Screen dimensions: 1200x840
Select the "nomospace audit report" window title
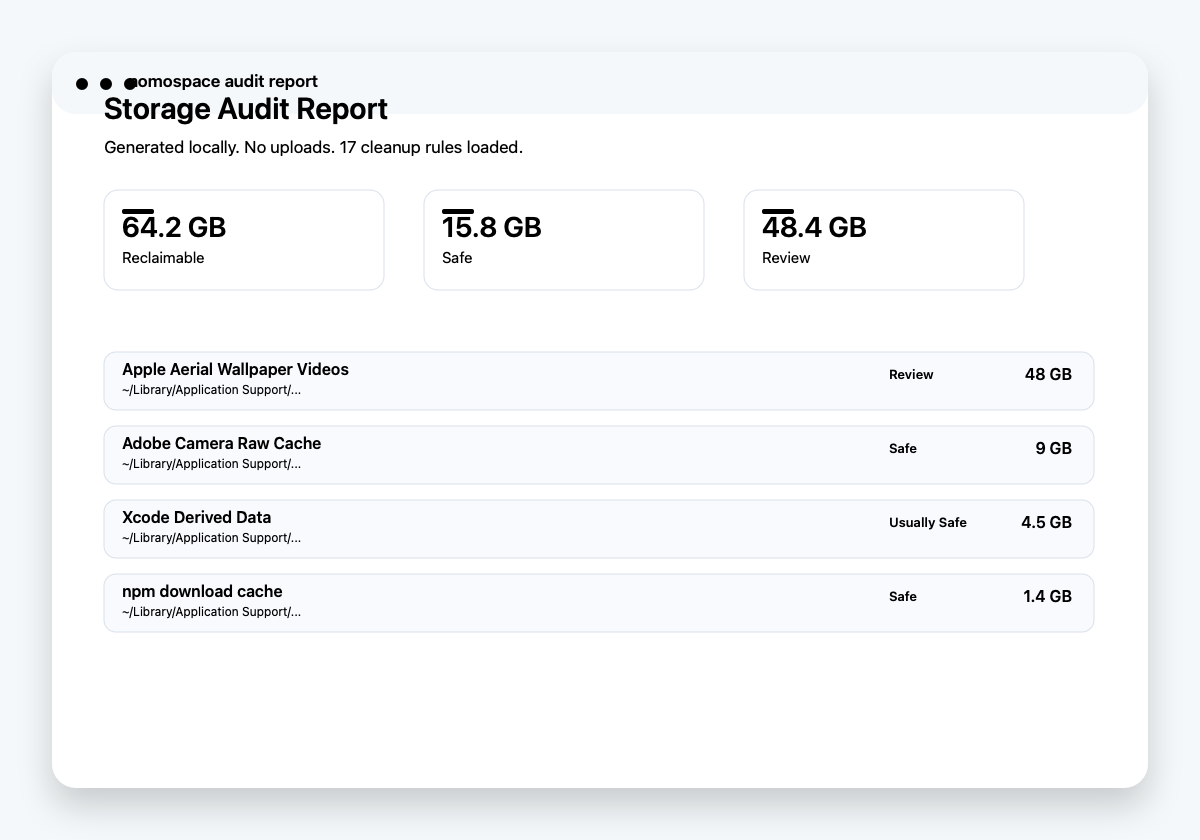point(224,81)
